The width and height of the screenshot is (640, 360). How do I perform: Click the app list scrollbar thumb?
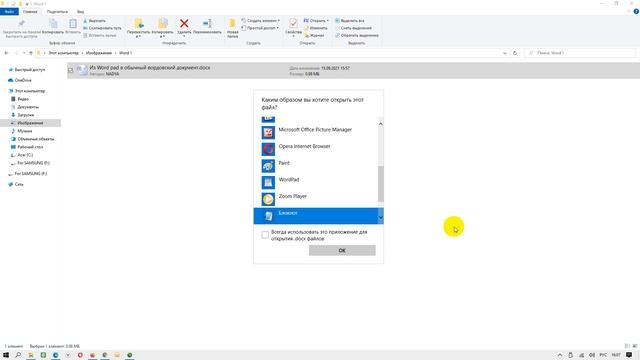click(380, 184)
